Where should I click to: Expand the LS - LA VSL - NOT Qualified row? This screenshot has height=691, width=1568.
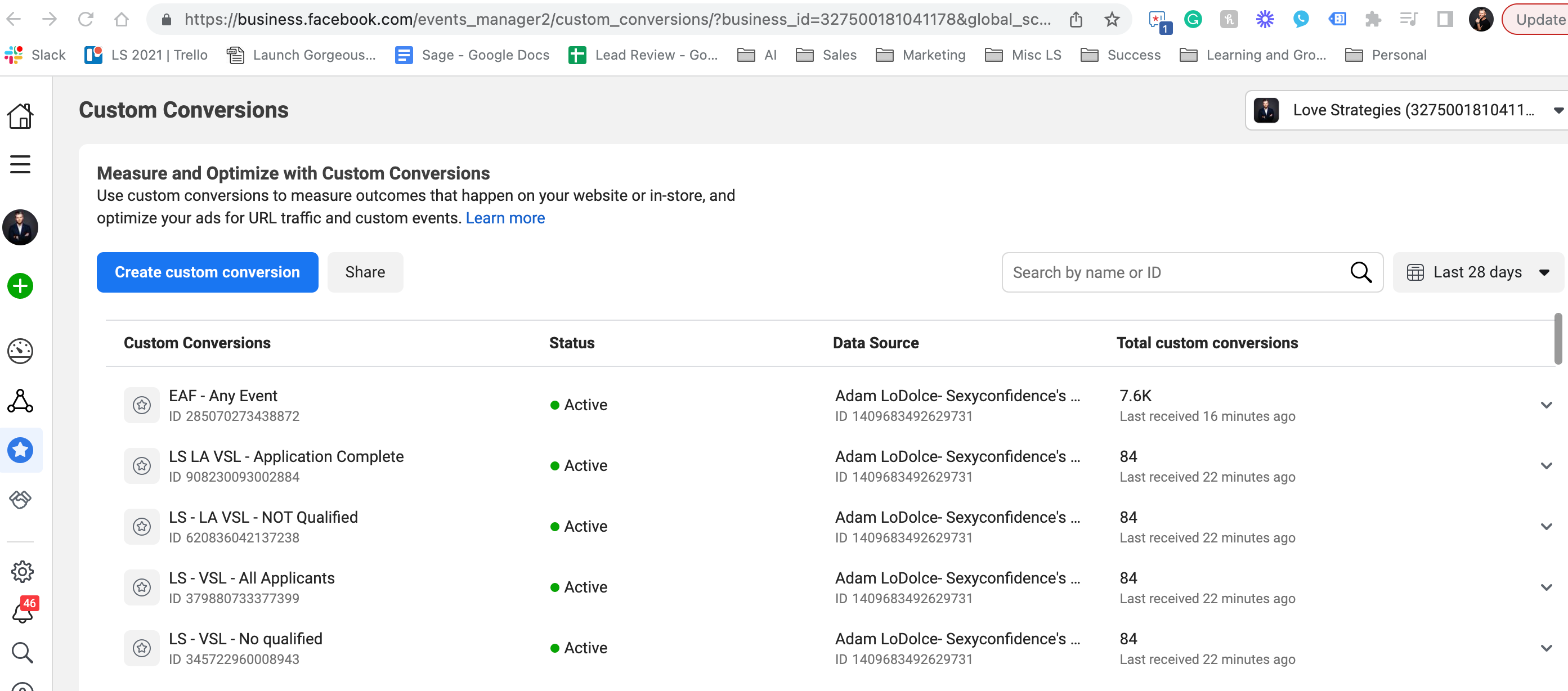[1546, 526]
